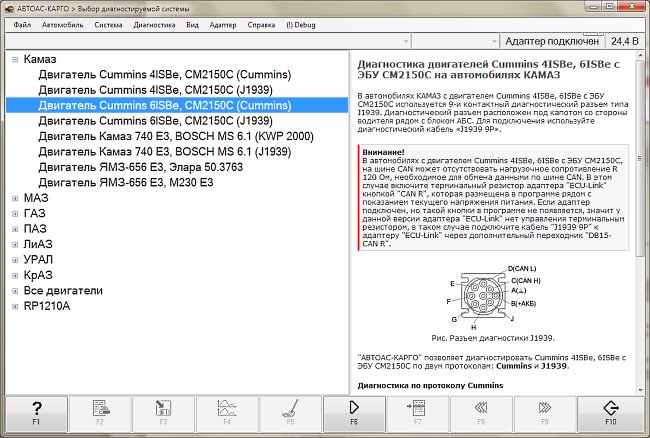
Task: Collapse the Камаз tree node
Action: [x=15, y=59]
